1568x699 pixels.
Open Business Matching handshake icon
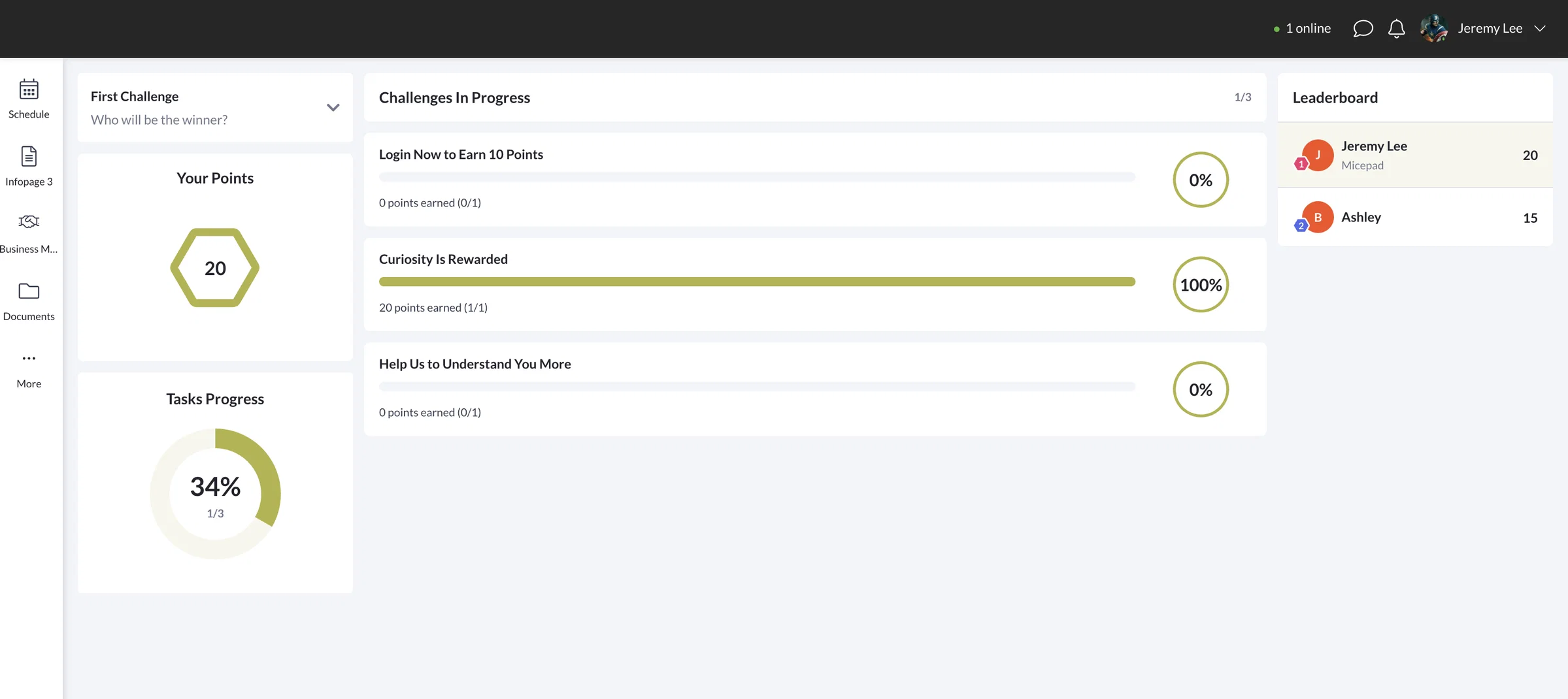coord(29,222)
